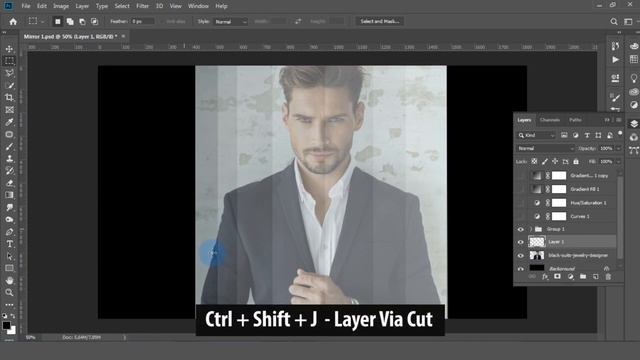Image resolution: width=640 pixels, height=360 pixels.
Task: Open the Kind filter dropdown
Action: tap(536, 135)
